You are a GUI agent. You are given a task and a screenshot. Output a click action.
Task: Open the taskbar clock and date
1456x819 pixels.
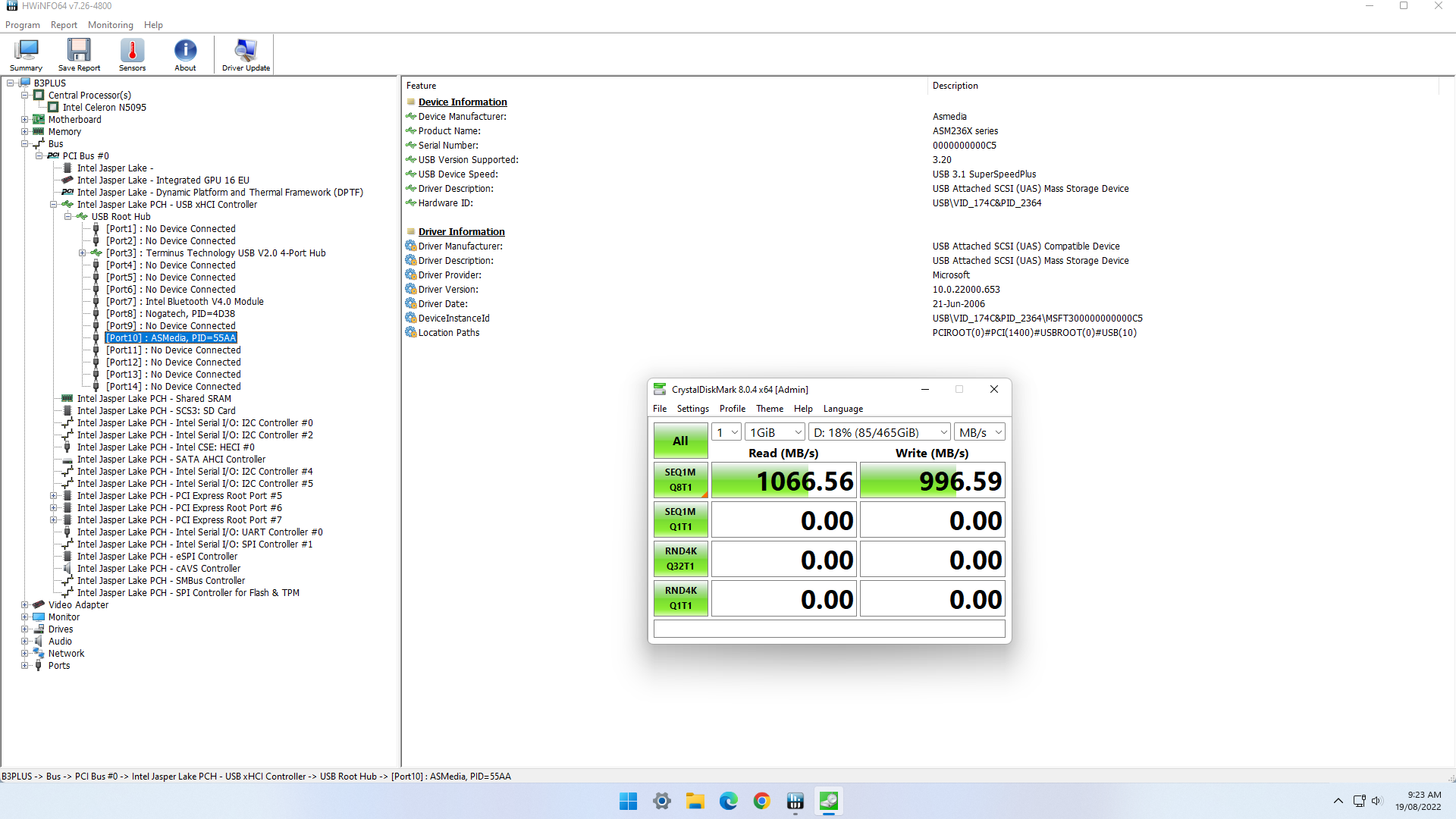(x=1418, y=801)
